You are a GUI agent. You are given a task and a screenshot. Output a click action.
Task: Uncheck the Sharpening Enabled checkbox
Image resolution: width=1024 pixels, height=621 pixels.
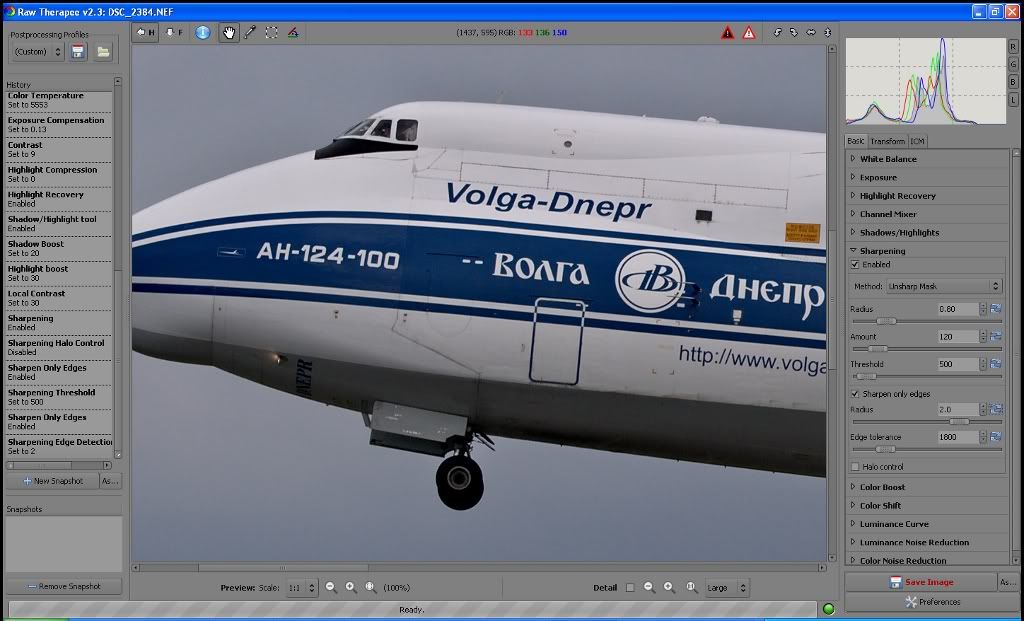(855, 264)
